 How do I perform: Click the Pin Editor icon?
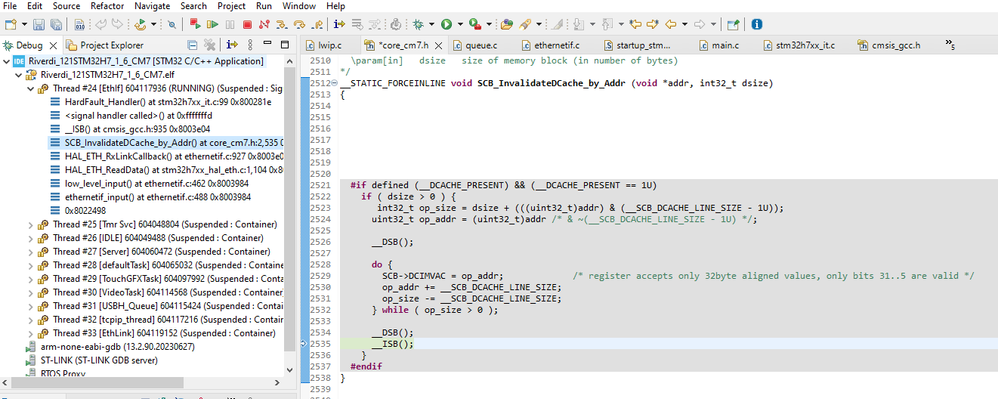(733, 24)
